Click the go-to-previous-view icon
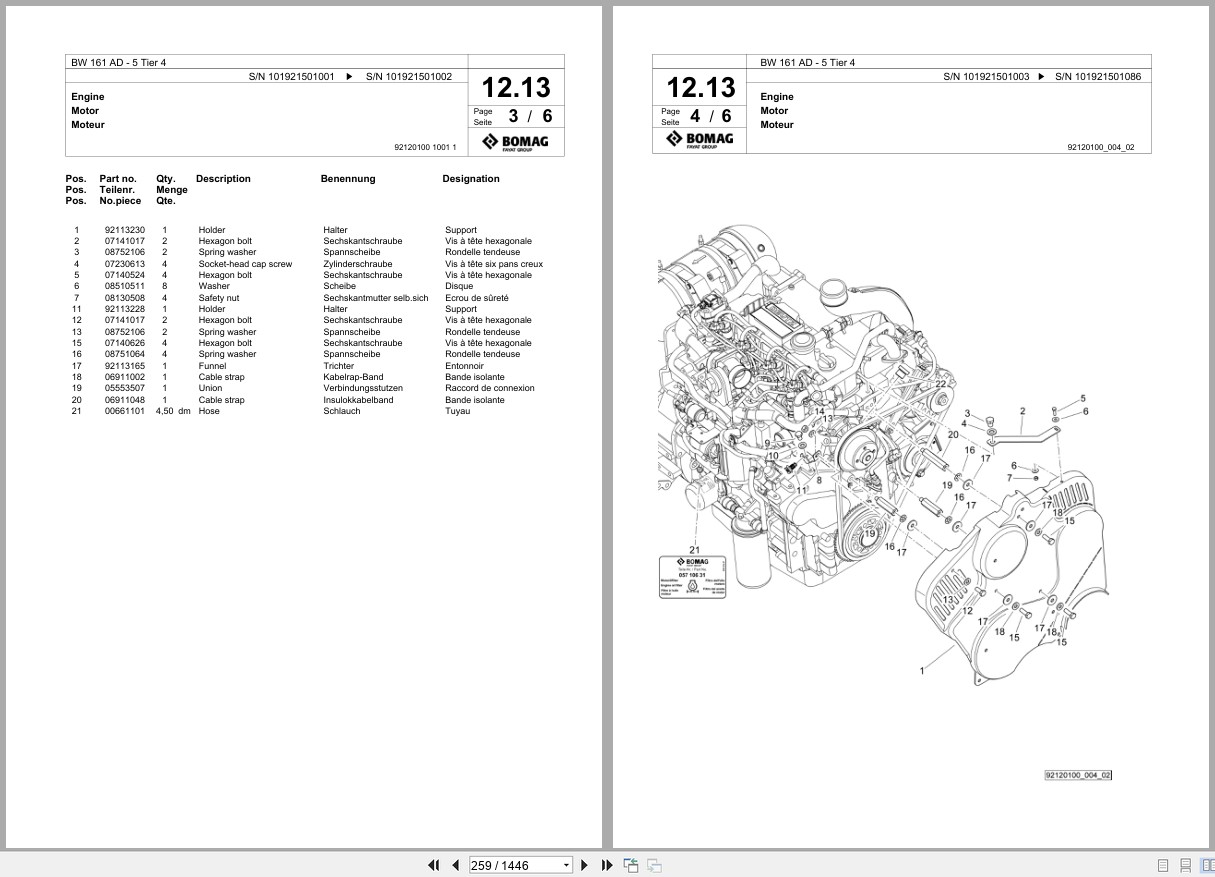This screenshot has height=877, width=1215. tap(631, 865)
